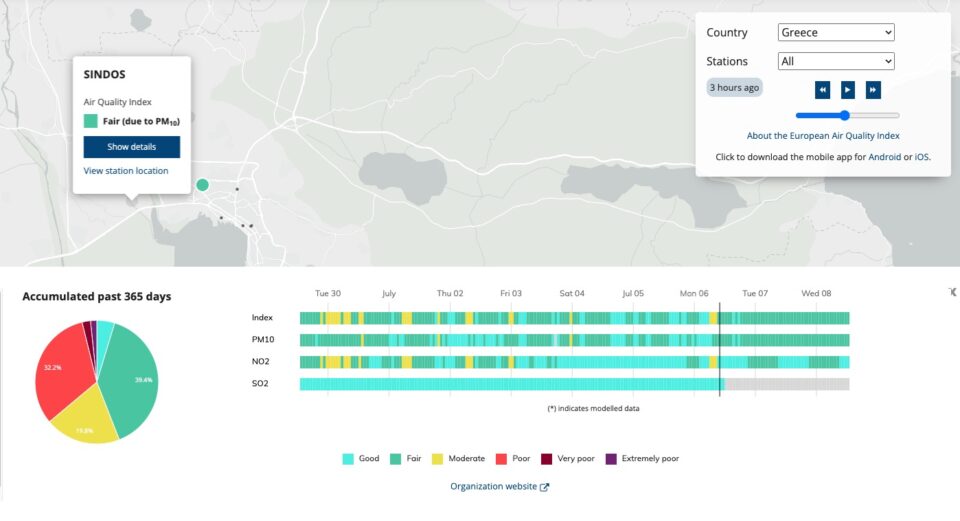
Task: Click the 'Sat 04' date label
Action: click(x=572, y=293)
